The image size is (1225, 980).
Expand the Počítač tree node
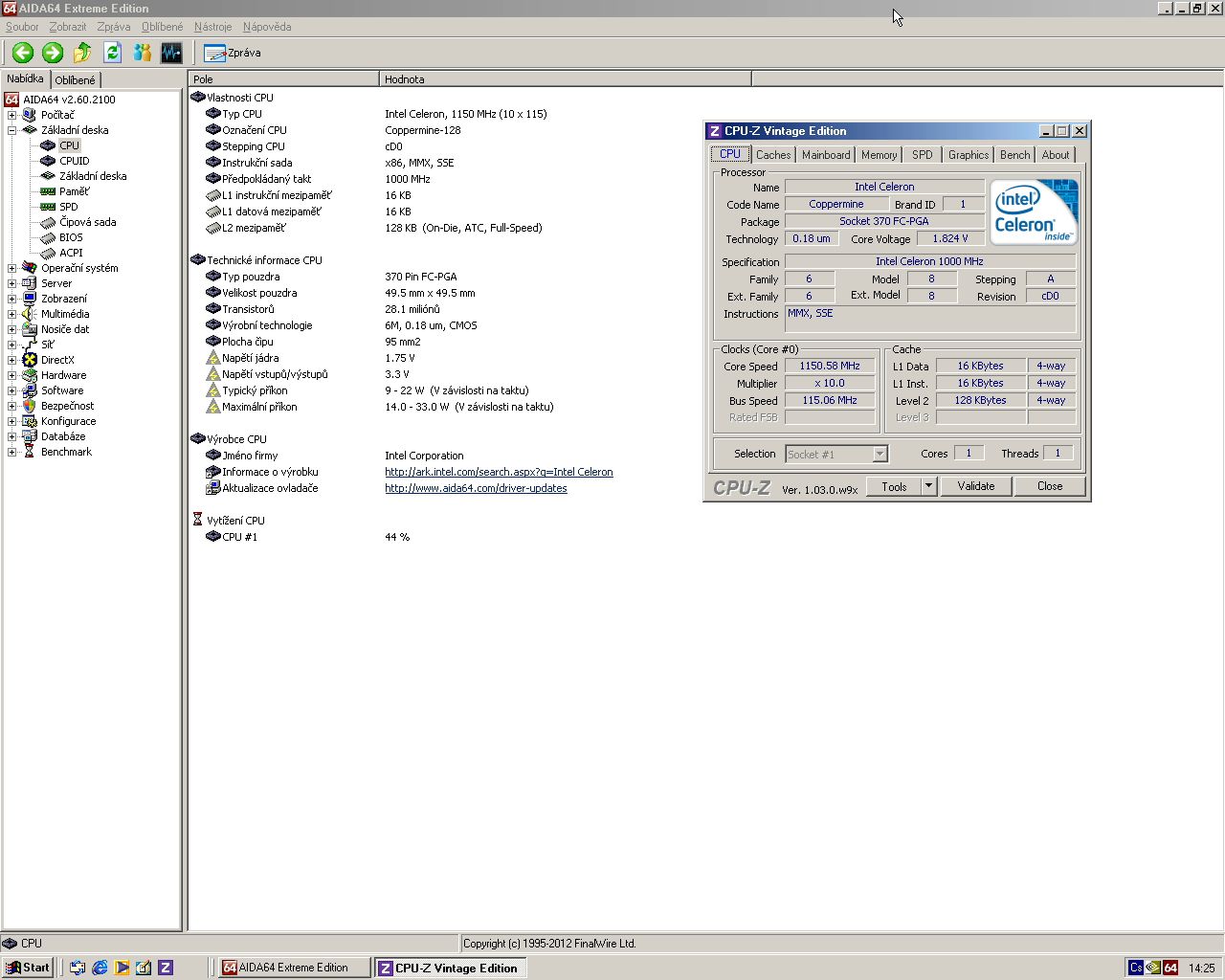[11, 115]
